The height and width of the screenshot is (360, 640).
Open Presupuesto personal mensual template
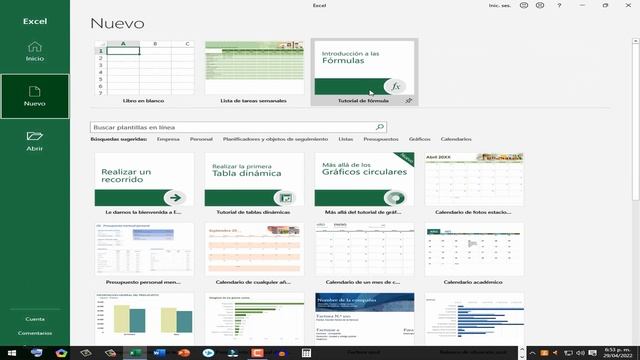pos(144,254)
